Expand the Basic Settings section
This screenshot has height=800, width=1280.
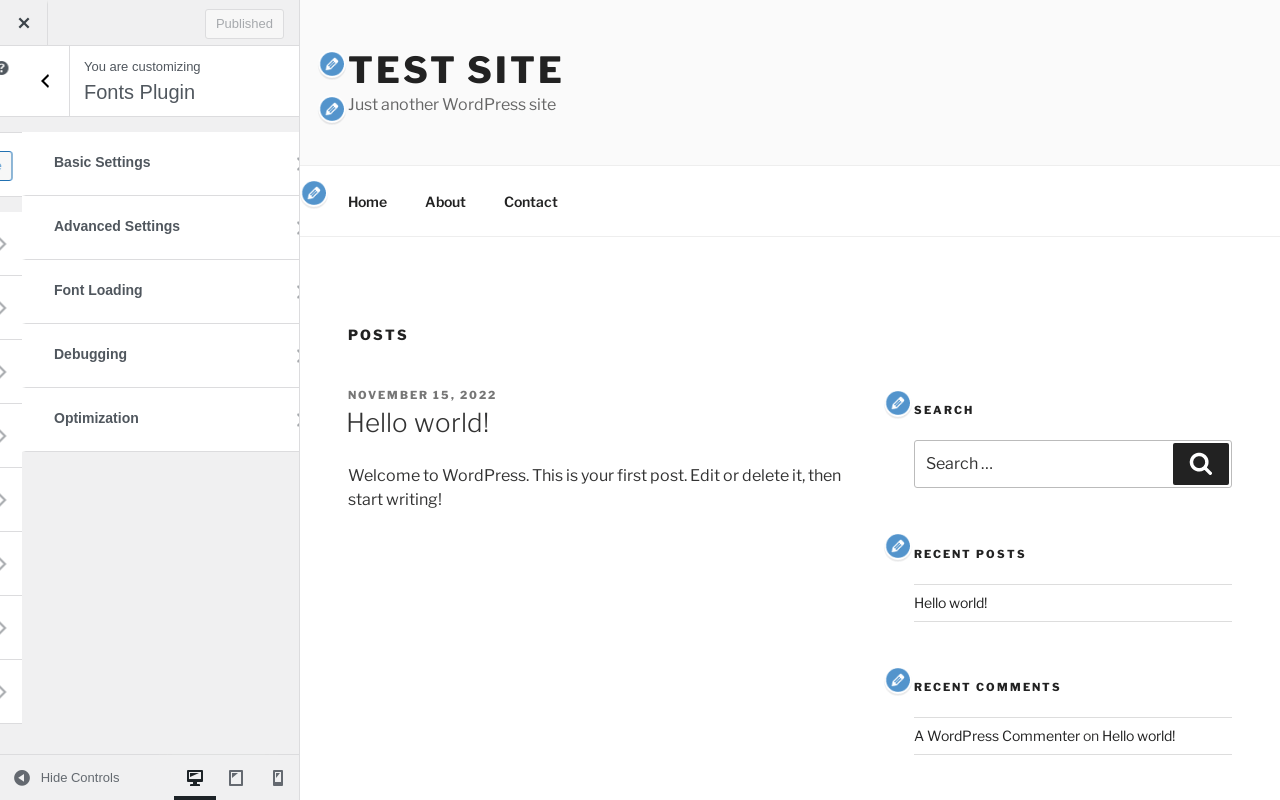tap(160, 163)
